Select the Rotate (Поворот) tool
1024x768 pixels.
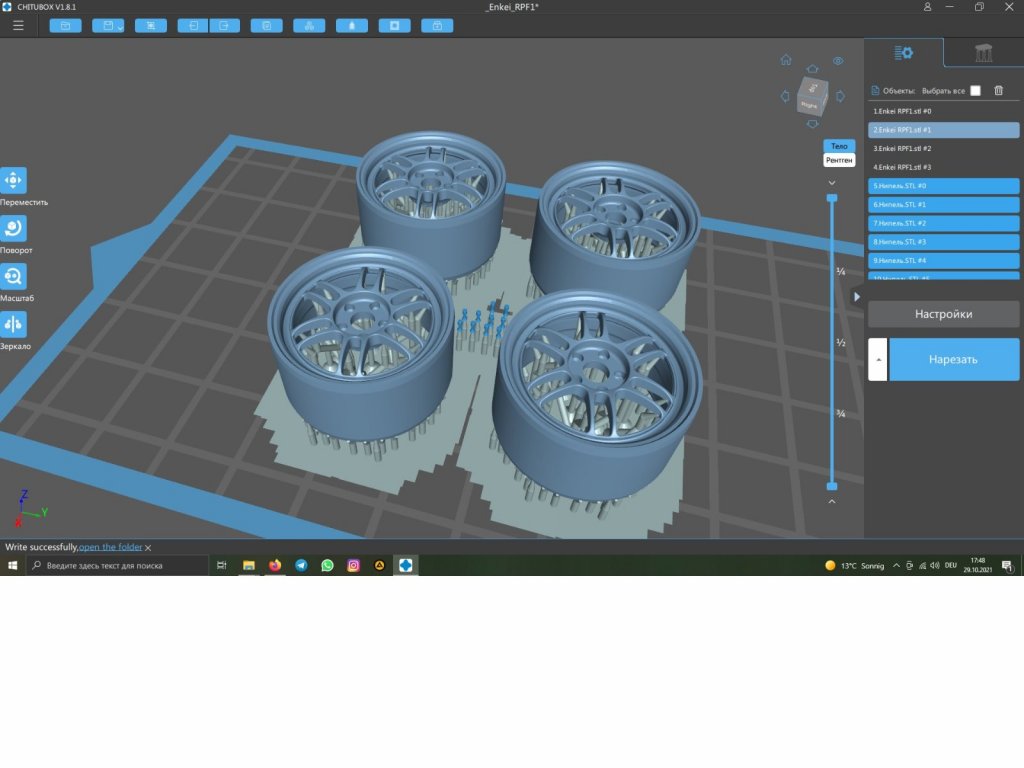click(14, 229)
